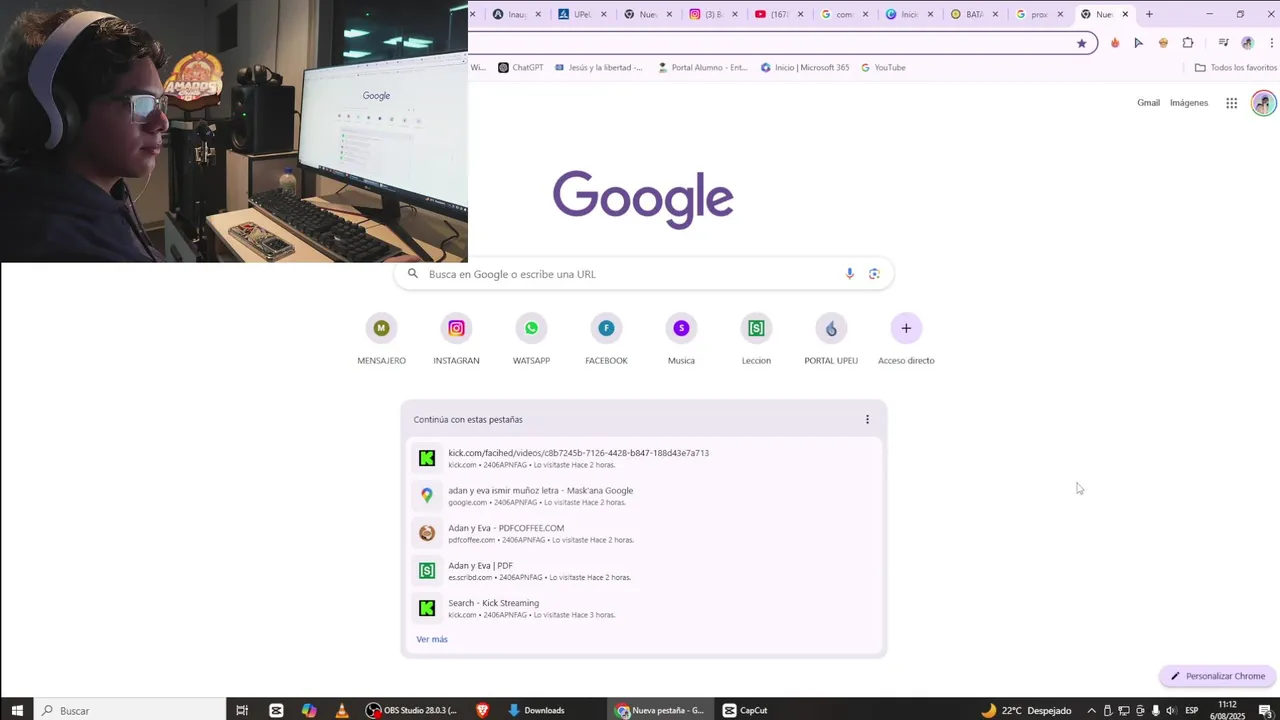Switch to the Inaug tab
This screenshot has height=720, width=1280.
coord(517,14)
